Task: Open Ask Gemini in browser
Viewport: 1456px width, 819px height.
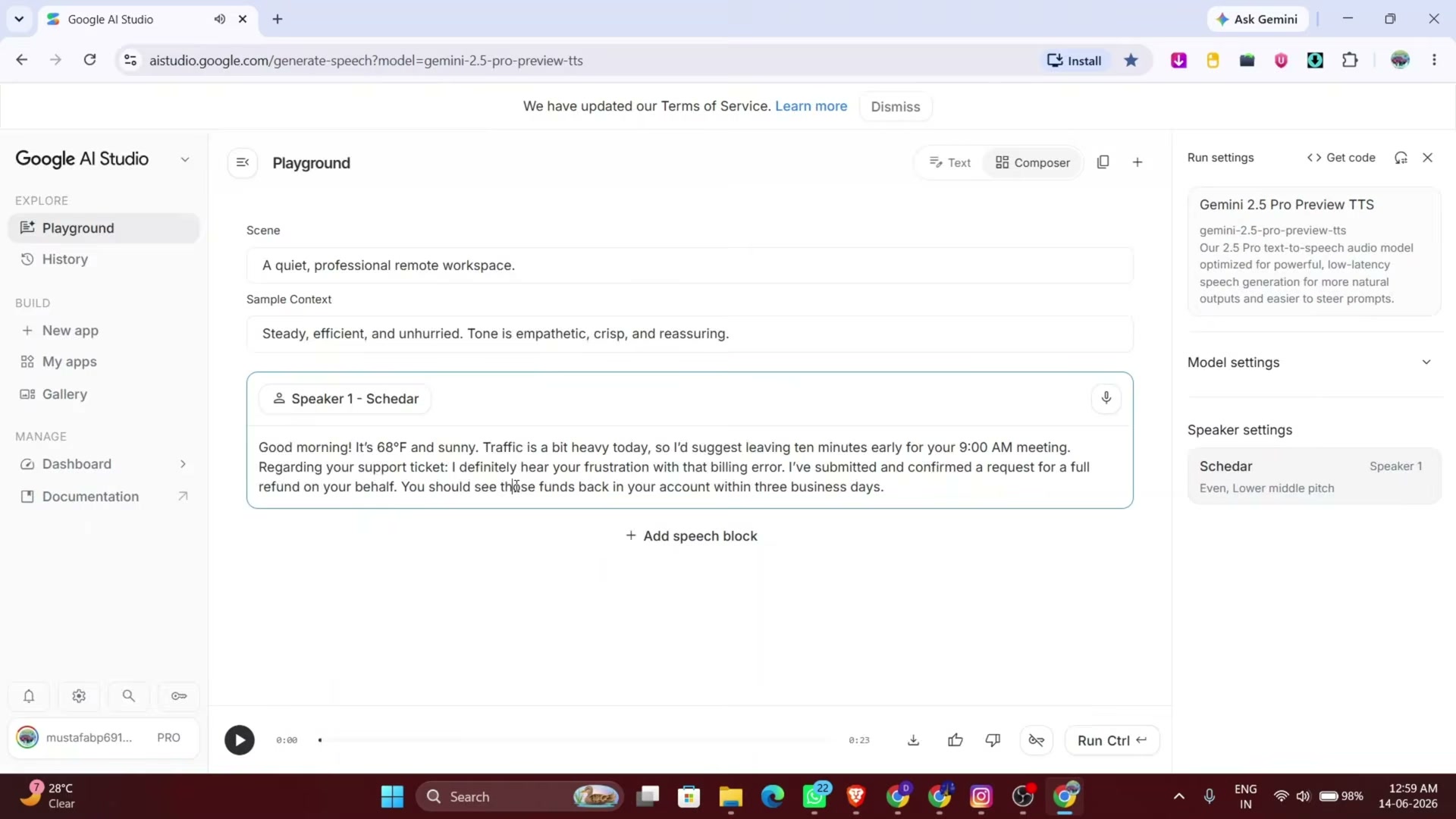Action: [1257, 20]
